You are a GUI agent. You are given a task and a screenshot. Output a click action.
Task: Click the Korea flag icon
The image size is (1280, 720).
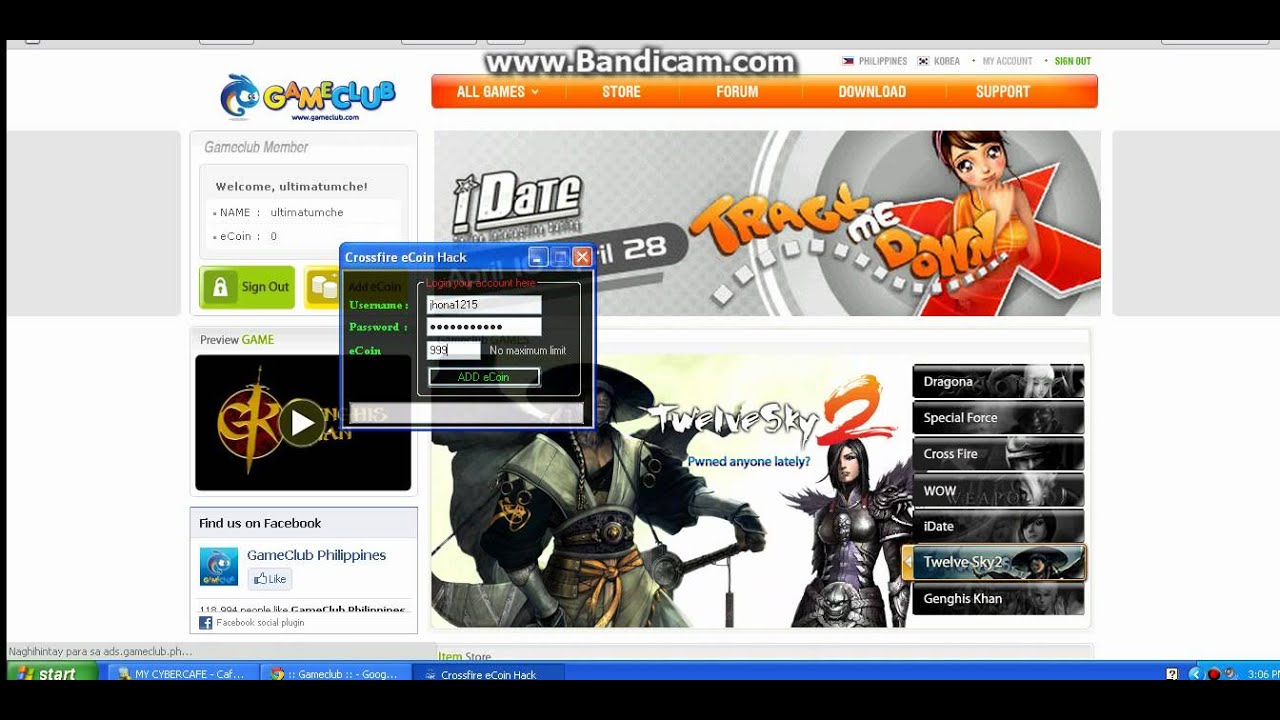tap(923, 61)
